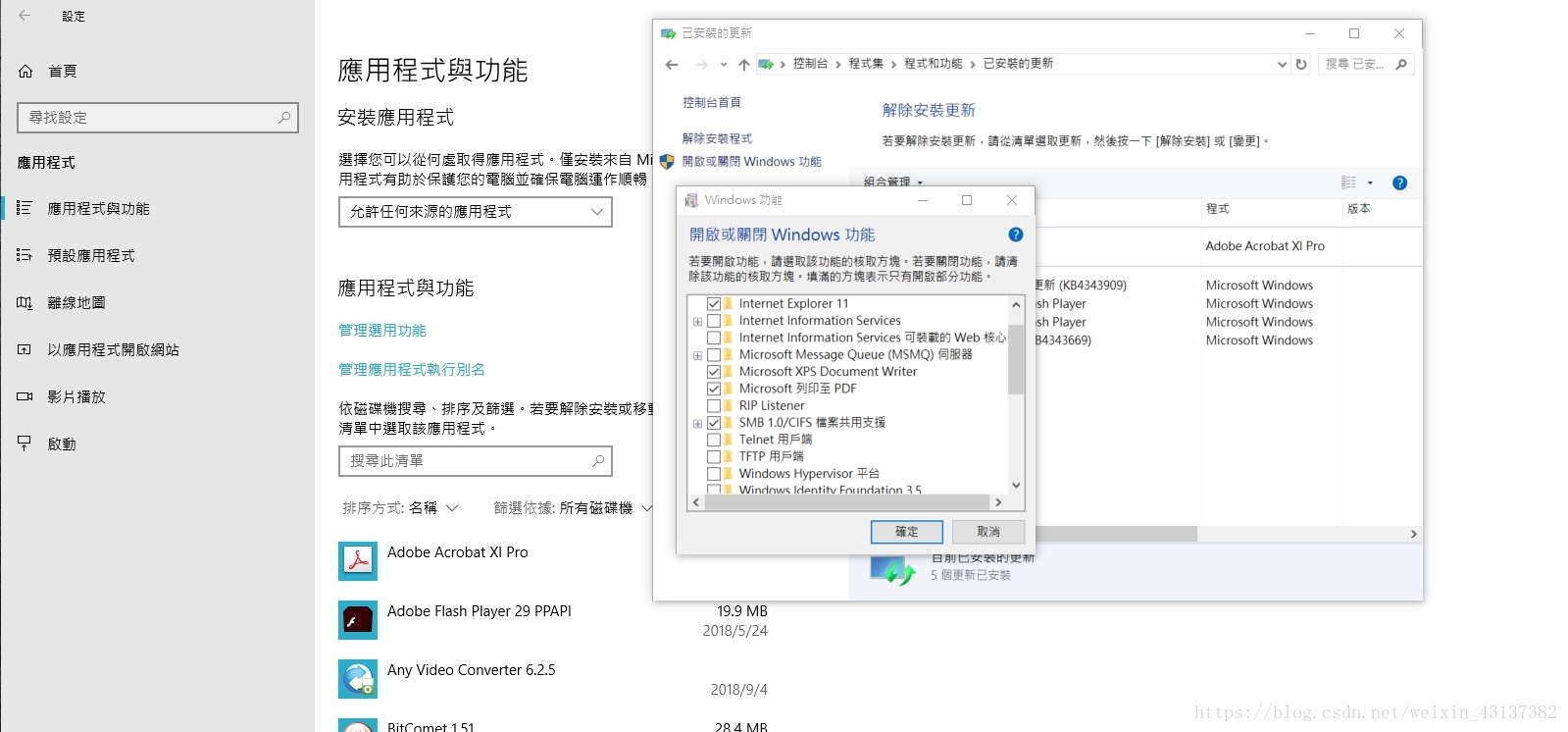Click the 搜尋此清單 search field
1568x732 pixels.
(x=476, y=461)
